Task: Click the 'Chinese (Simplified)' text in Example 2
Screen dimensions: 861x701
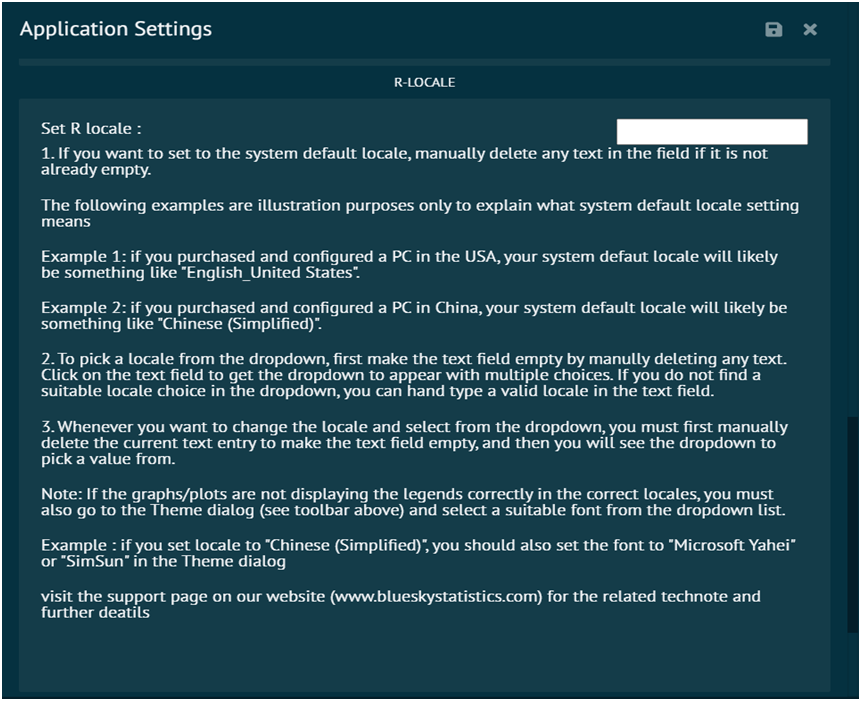Action: 236,324
